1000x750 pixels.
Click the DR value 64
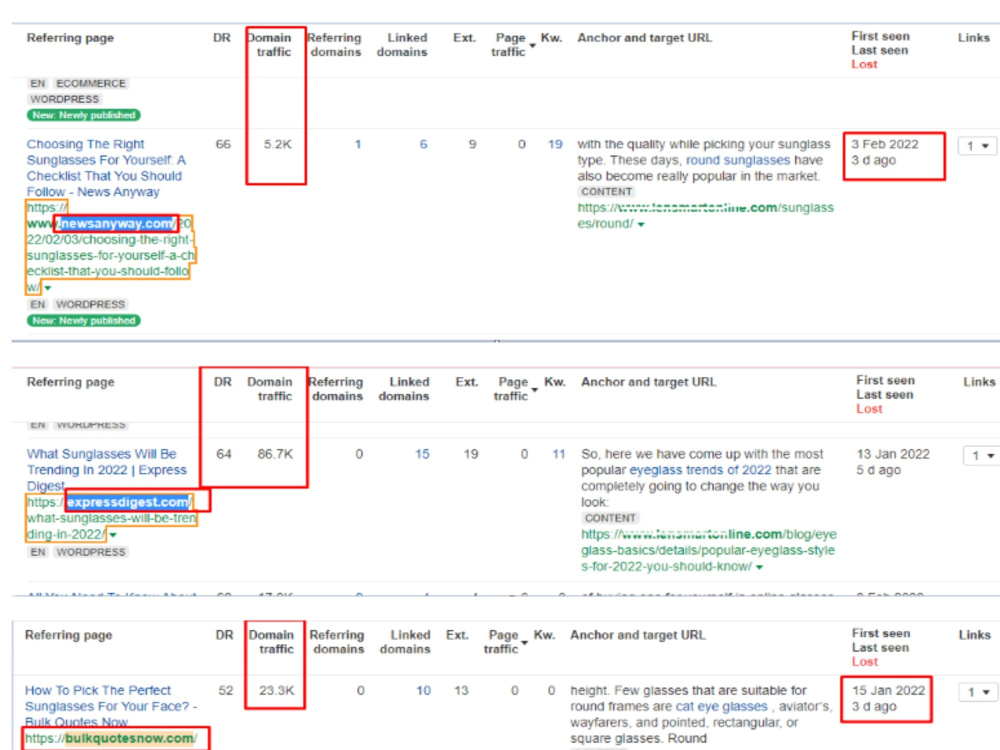(x=223, y=454)
